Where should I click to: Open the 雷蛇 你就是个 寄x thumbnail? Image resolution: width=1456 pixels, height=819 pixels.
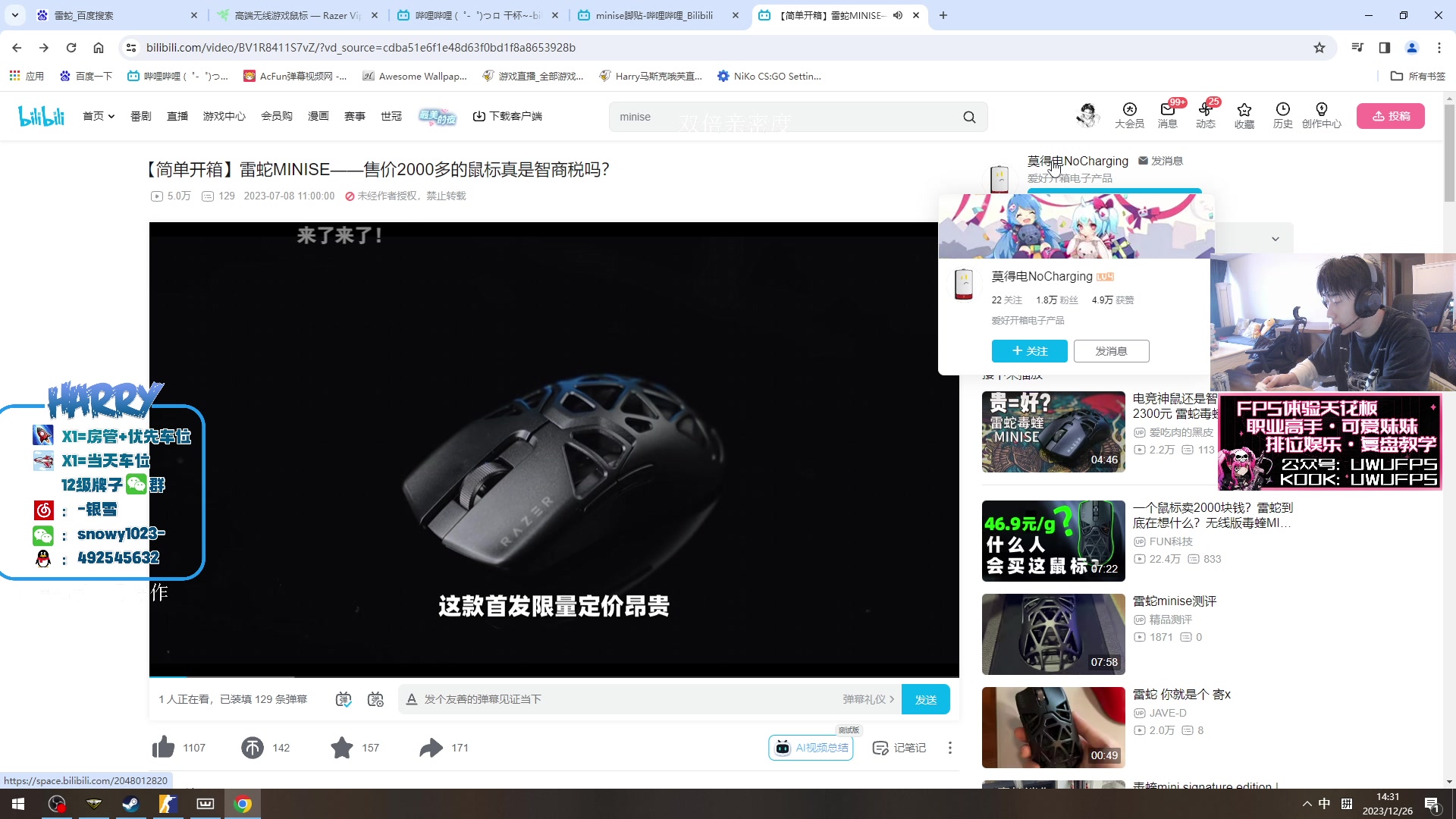point(1053,727)
